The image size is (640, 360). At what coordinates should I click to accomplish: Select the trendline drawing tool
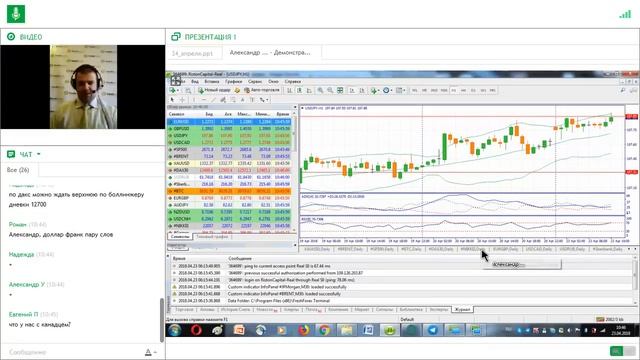[x=213, y=100]
